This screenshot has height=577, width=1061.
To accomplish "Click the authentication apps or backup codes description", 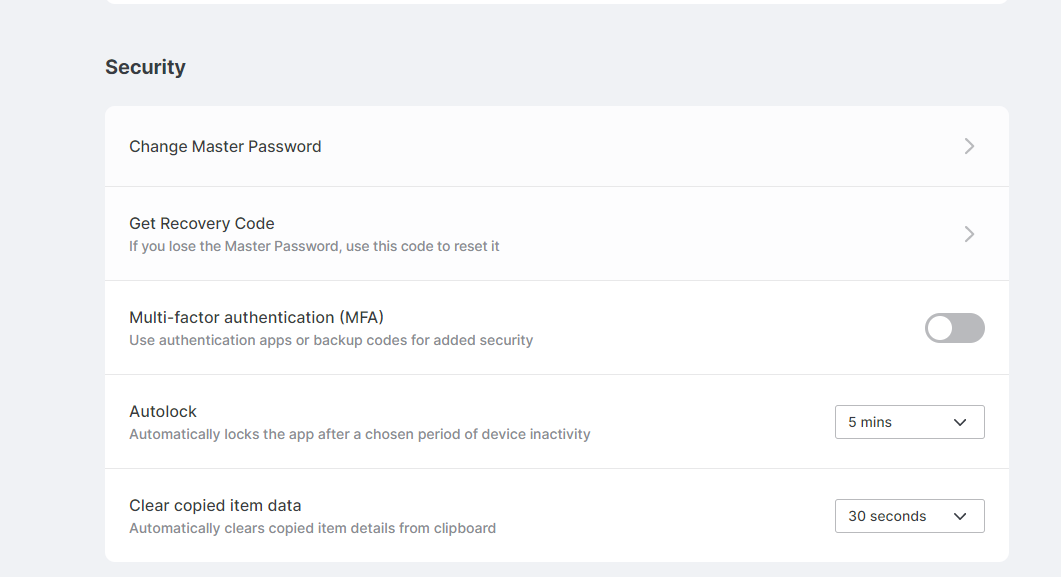I will tap(331, 340).
